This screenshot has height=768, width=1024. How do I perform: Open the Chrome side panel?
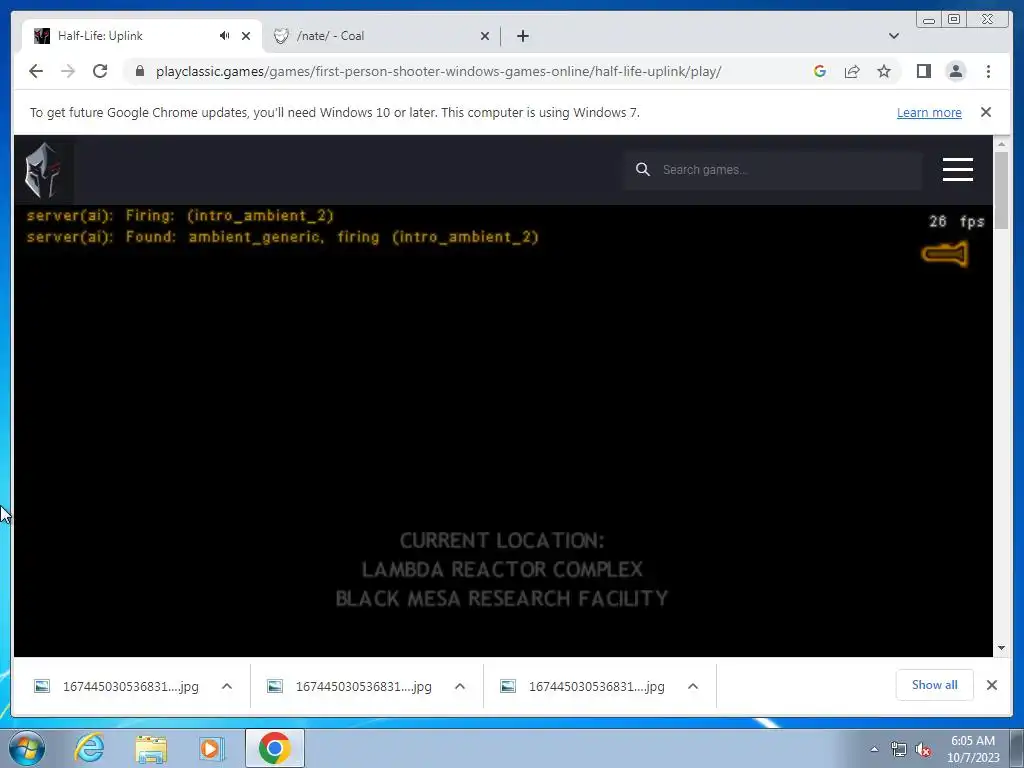pyautogui.click(x=923, y=71)
